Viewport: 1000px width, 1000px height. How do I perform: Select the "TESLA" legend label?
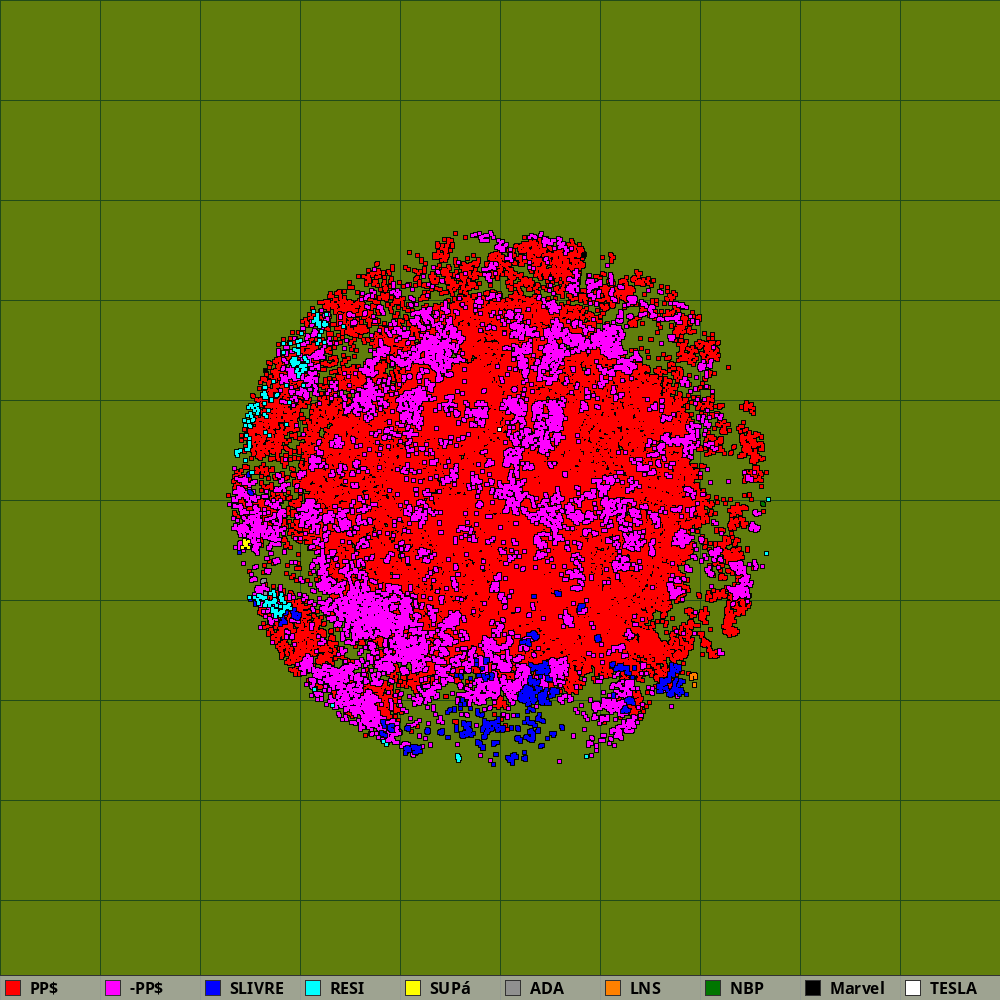(x=953, y=988)
